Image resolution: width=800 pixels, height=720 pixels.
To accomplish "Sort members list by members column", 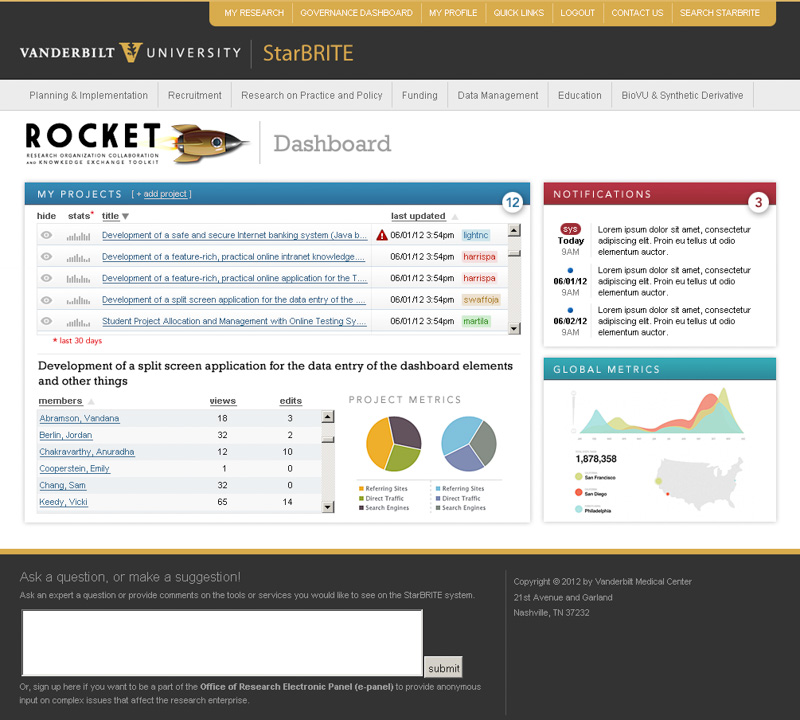I will [60, 401].
